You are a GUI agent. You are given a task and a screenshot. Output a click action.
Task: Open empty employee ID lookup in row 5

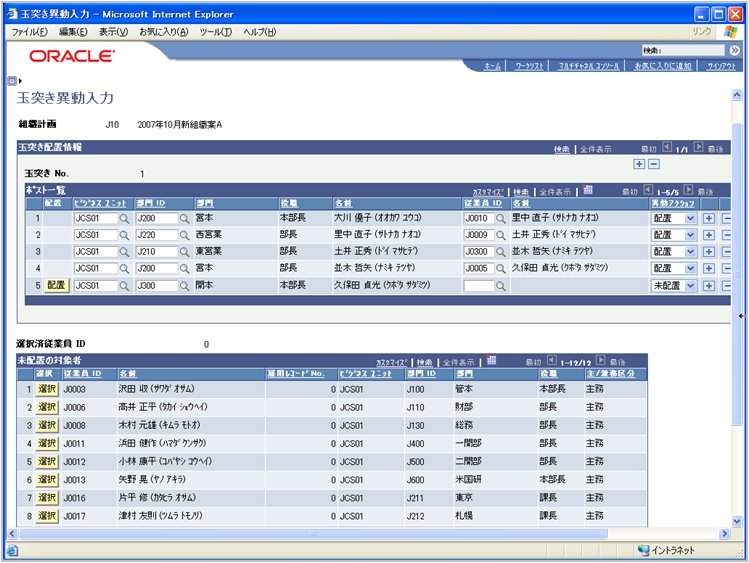tap(501, 286)
